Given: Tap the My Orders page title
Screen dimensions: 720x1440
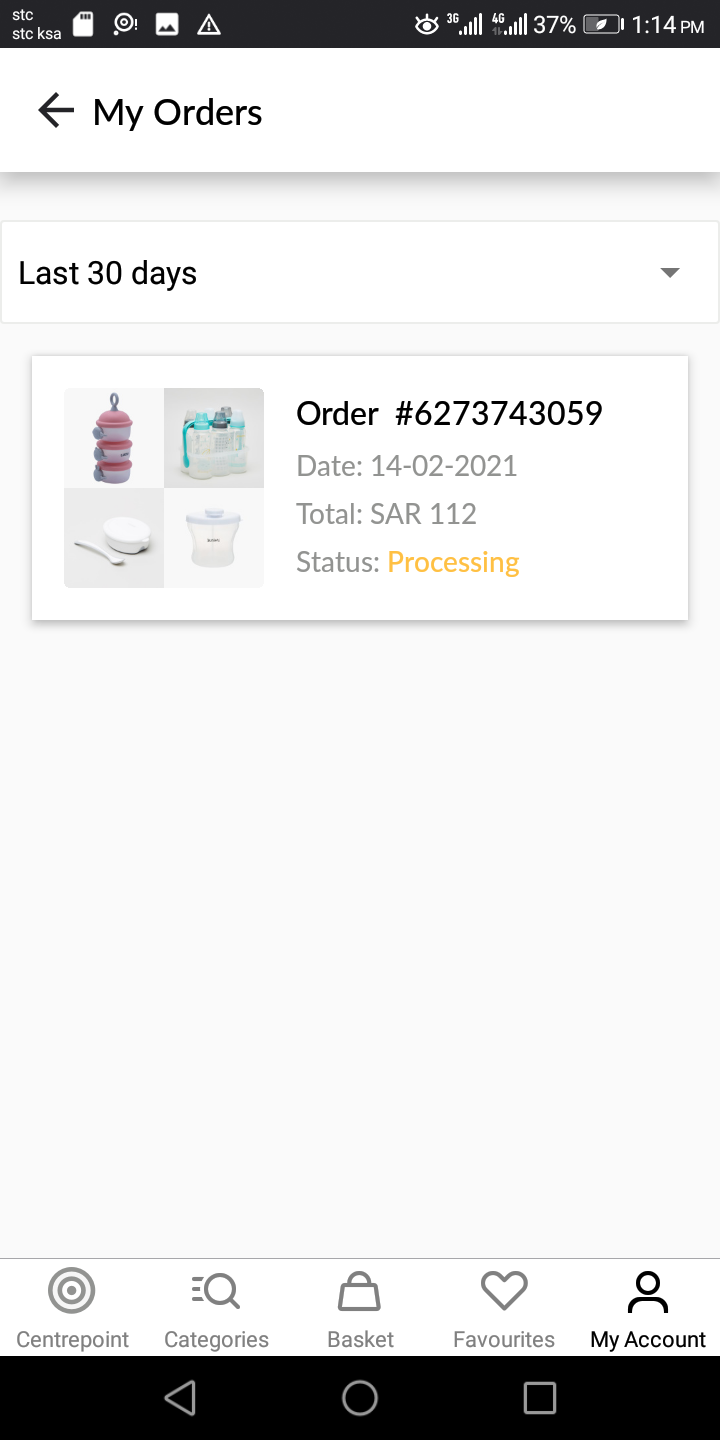Looking at the screenshot, I should (x=178, y=113).
